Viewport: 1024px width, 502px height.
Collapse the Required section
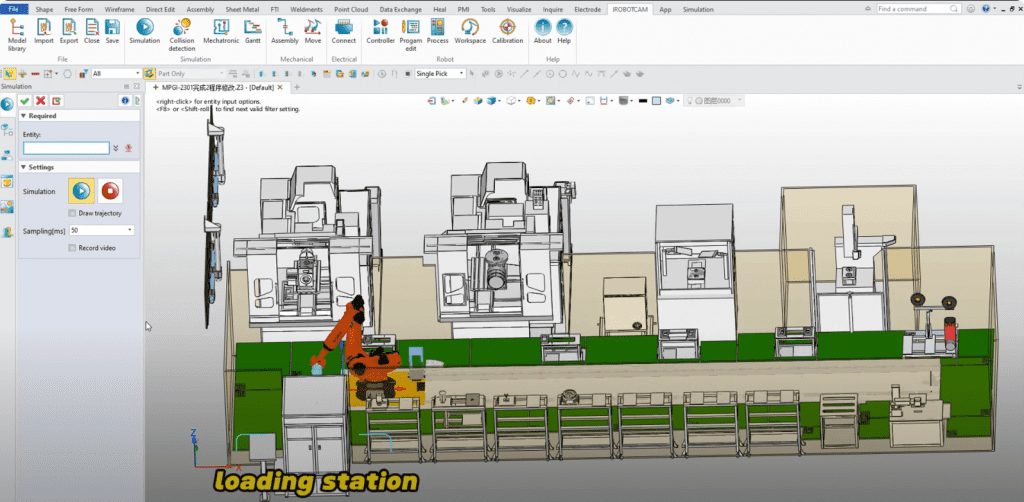click(24, 116)
